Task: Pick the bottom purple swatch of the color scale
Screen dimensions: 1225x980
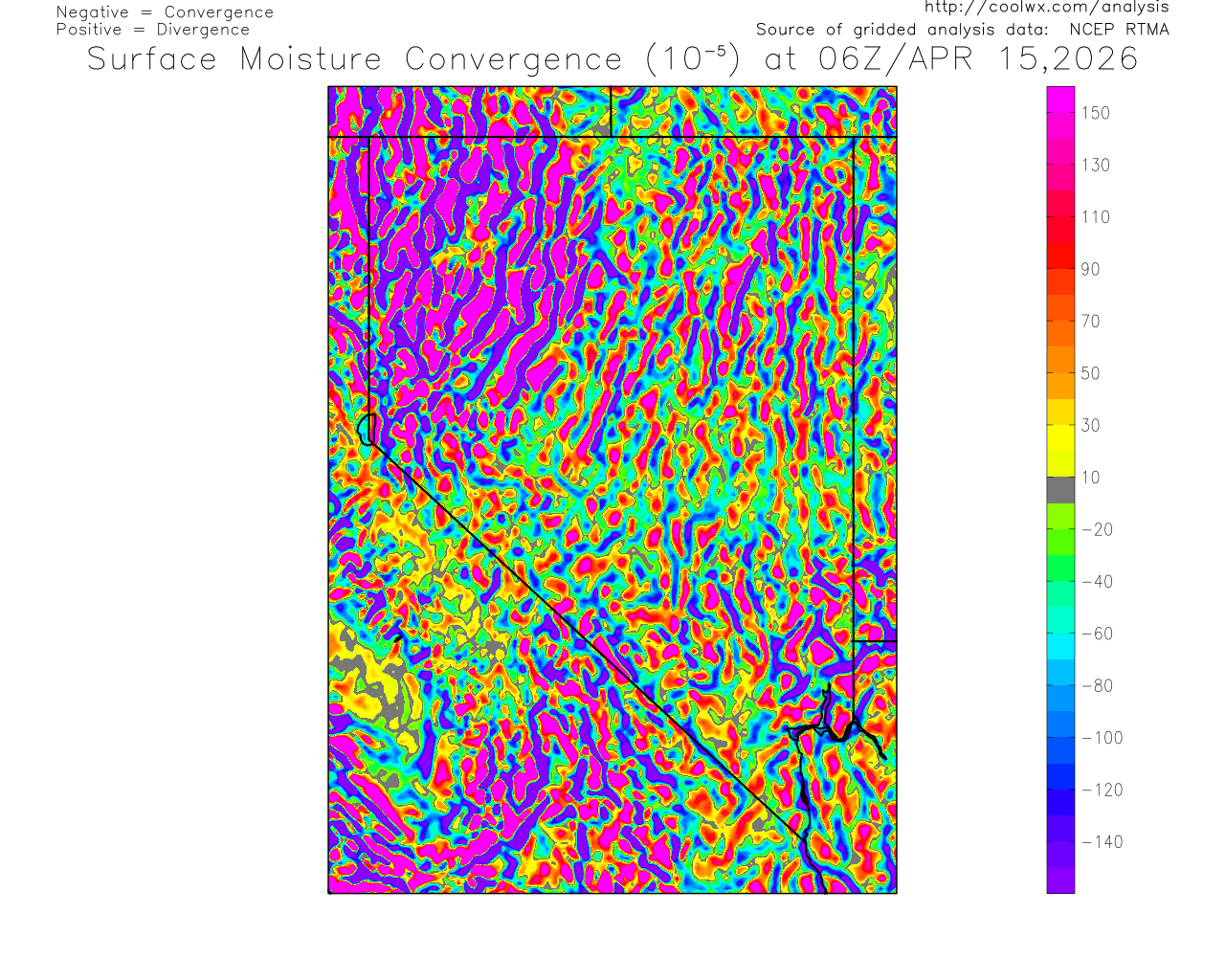Action: [x=1060, y=880]
